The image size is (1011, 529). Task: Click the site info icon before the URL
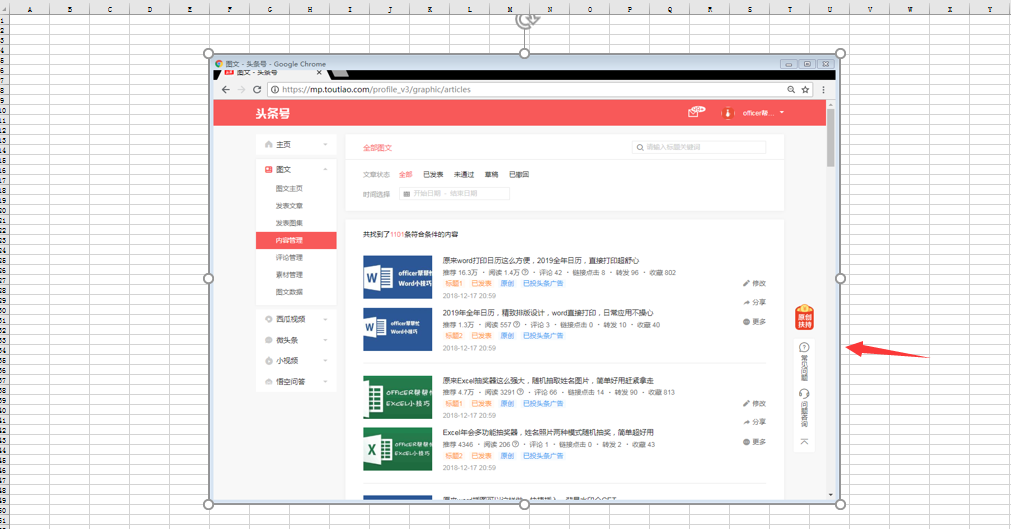tap(275, 90)
